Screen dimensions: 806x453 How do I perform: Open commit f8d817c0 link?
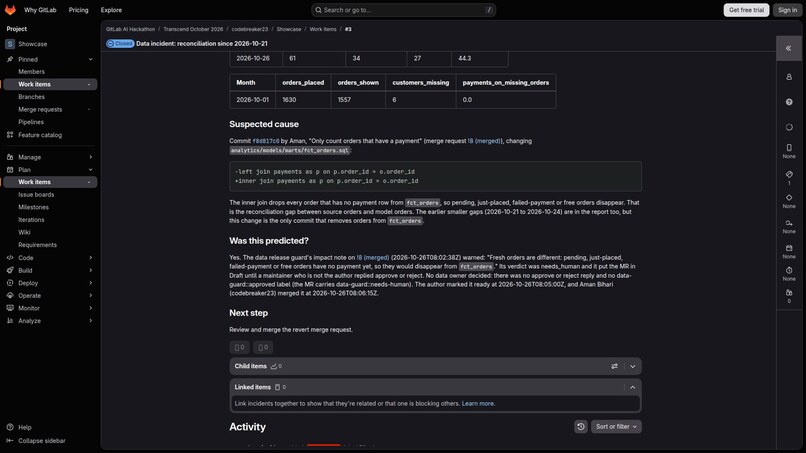266,141
